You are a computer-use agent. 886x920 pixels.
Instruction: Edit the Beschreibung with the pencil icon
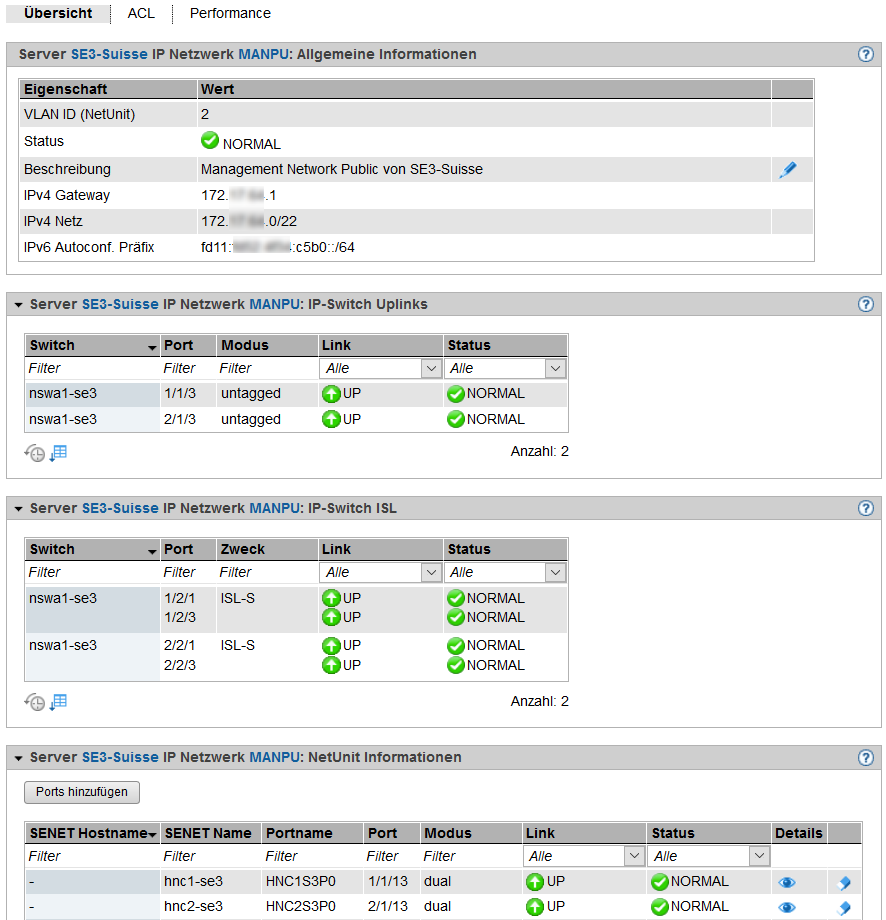point(787,170)
